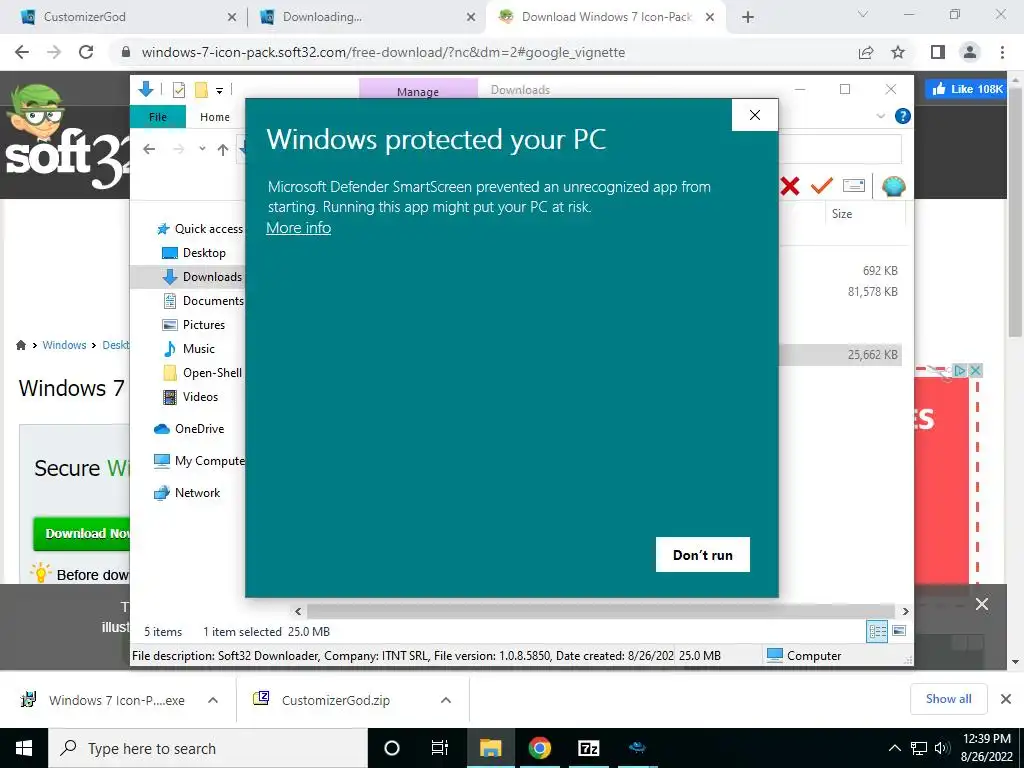Screen dimensions: 1024x768
Task: Click the Chrome address bar URL
Action: (383, 52)
